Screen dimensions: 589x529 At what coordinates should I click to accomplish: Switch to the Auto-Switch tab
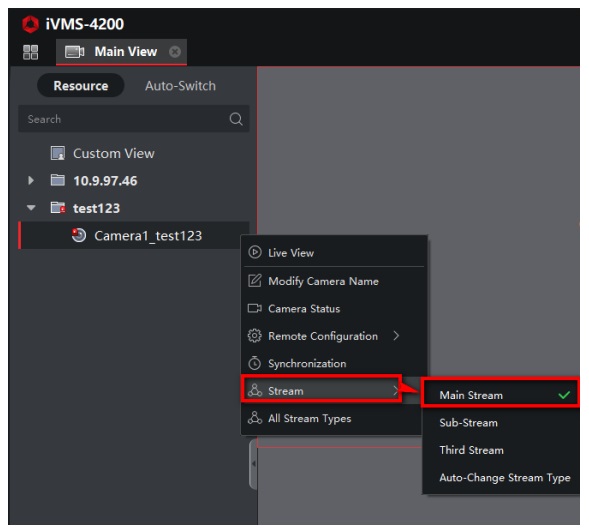tap(180, 86)
